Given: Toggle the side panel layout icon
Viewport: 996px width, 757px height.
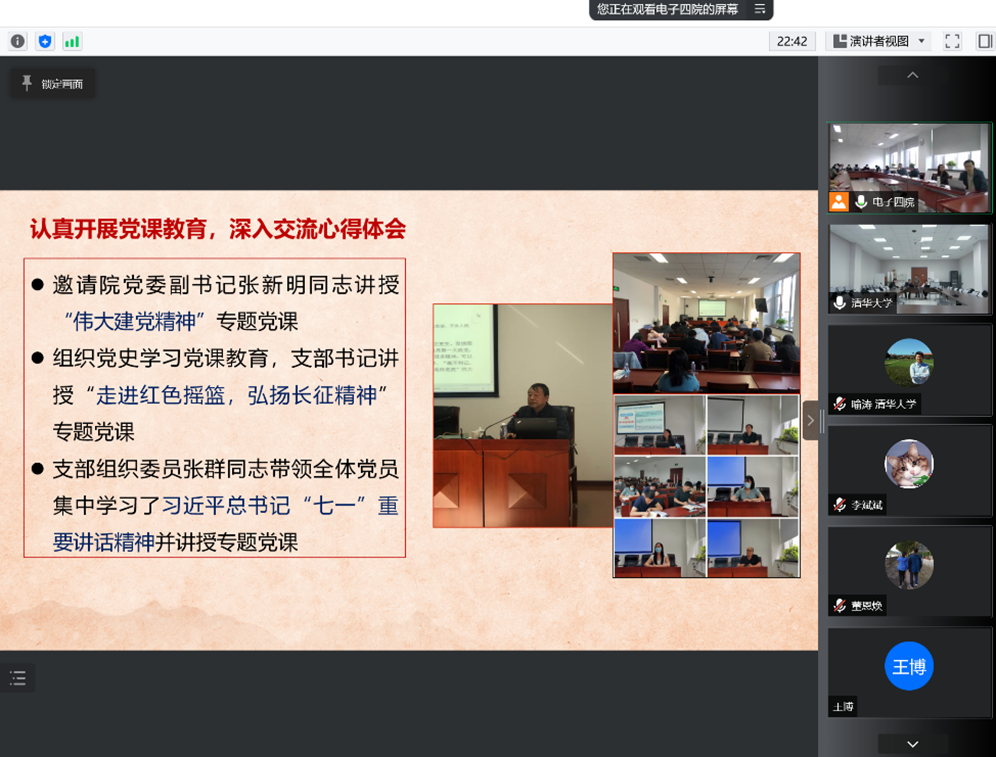Looking at the screenshot, I should point(985,41).
